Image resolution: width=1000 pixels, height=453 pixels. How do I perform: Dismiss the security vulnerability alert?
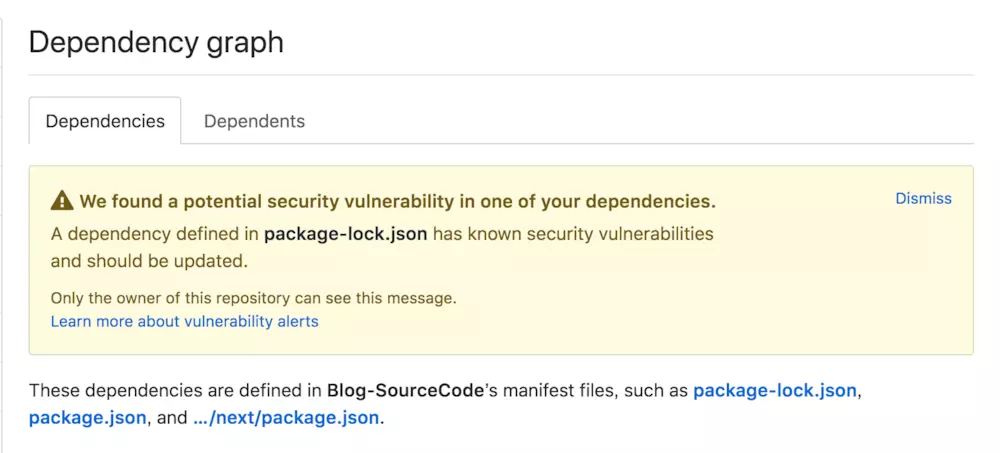[x=923, y=198]
